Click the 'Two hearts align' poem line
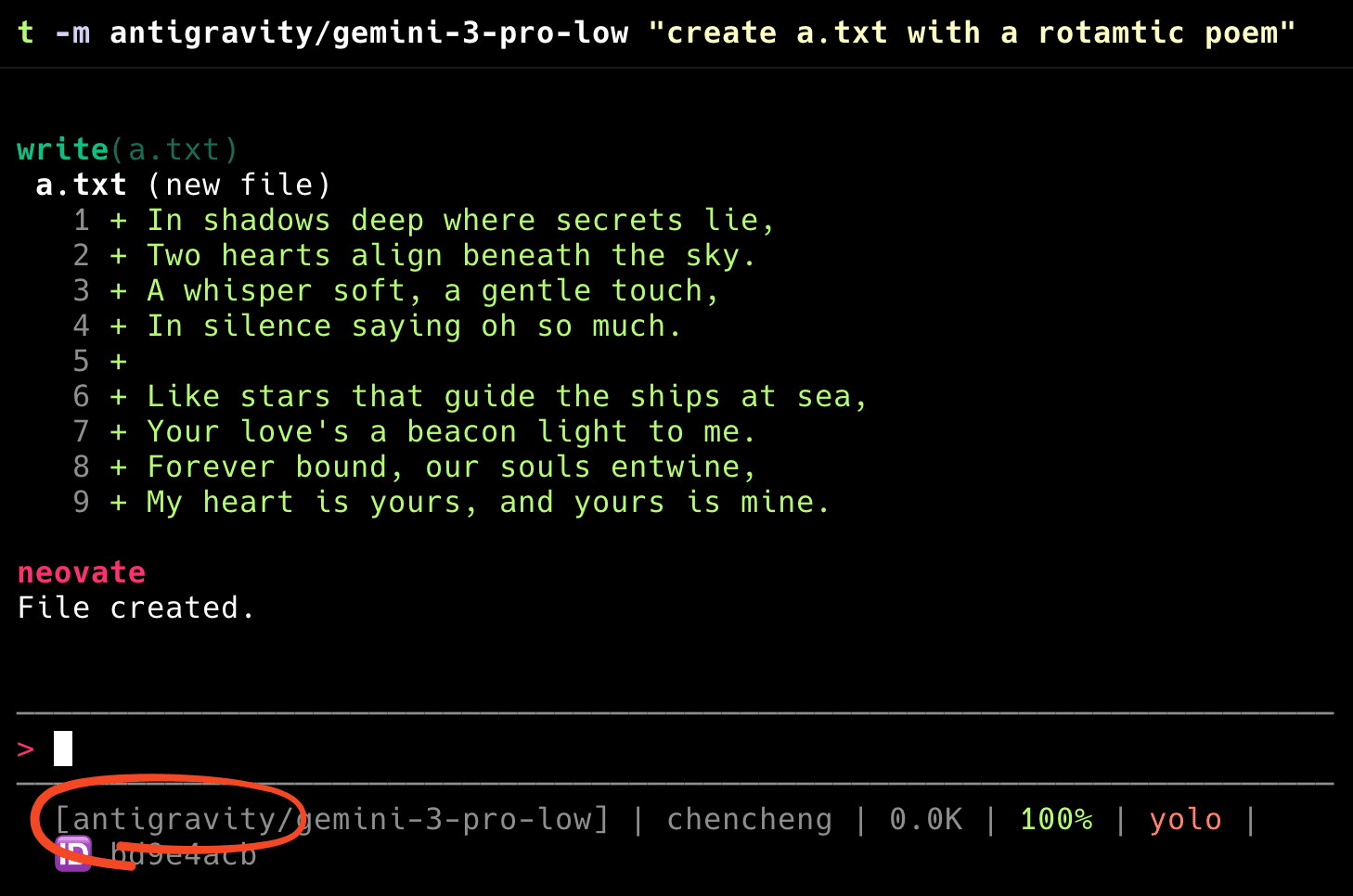The image size is (1353, 896). click(451, 256)
